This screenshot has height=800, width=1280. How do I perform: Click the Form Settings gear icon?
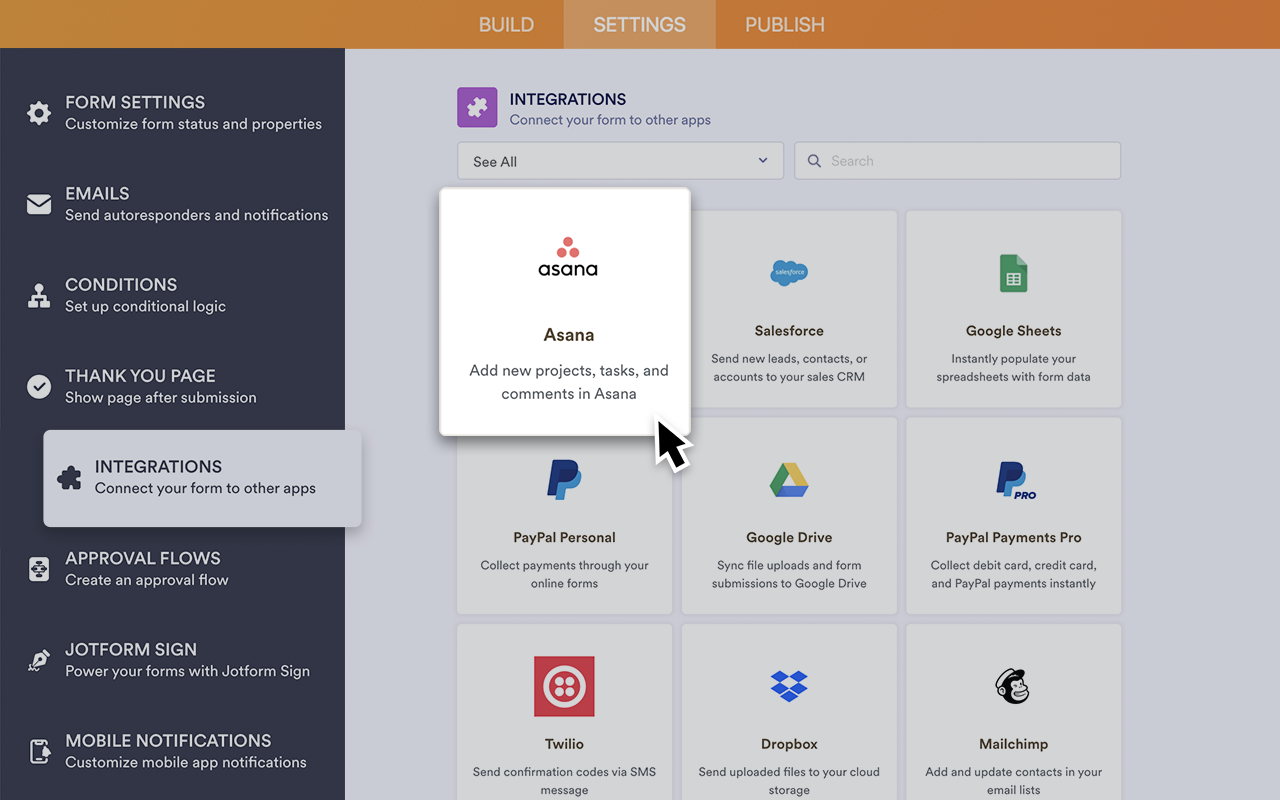38,113
